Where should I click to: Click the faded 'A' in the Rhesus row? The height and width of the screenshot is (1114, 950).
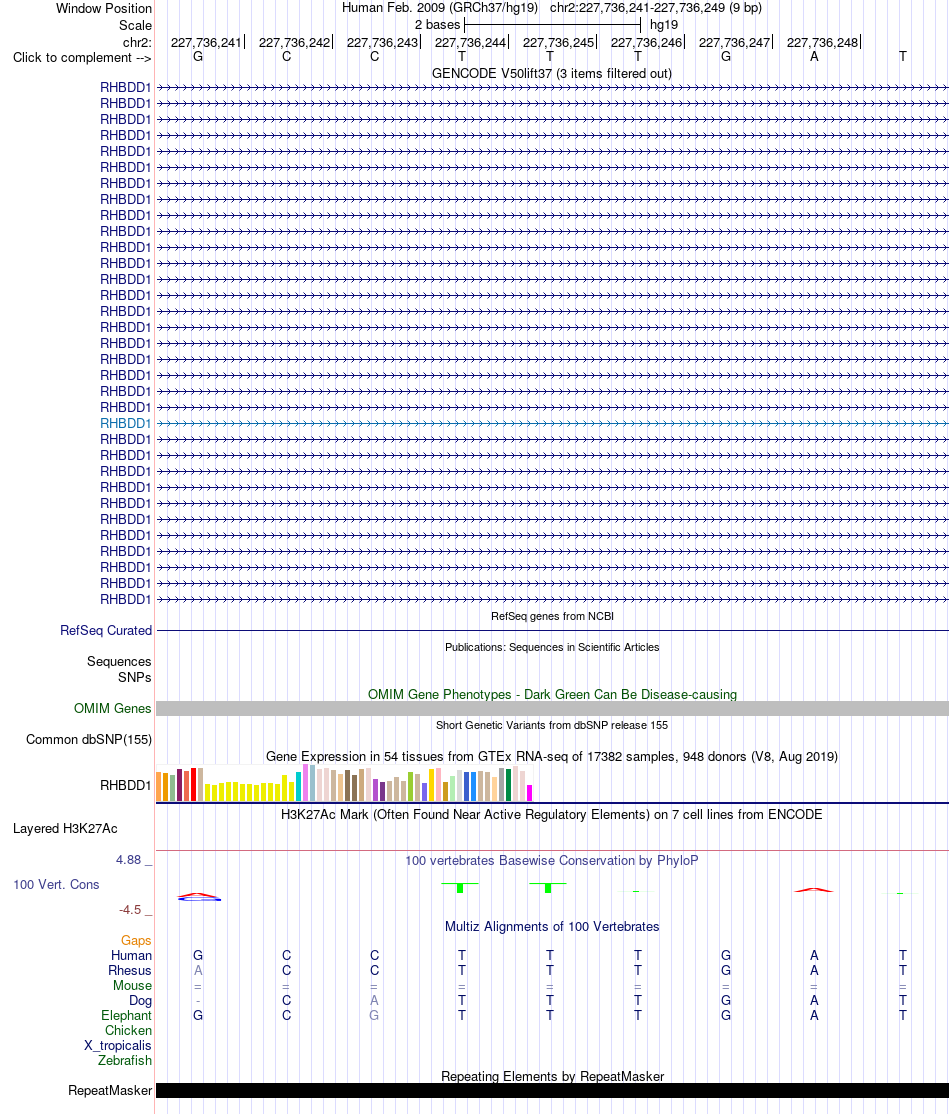tap(198, 970)
